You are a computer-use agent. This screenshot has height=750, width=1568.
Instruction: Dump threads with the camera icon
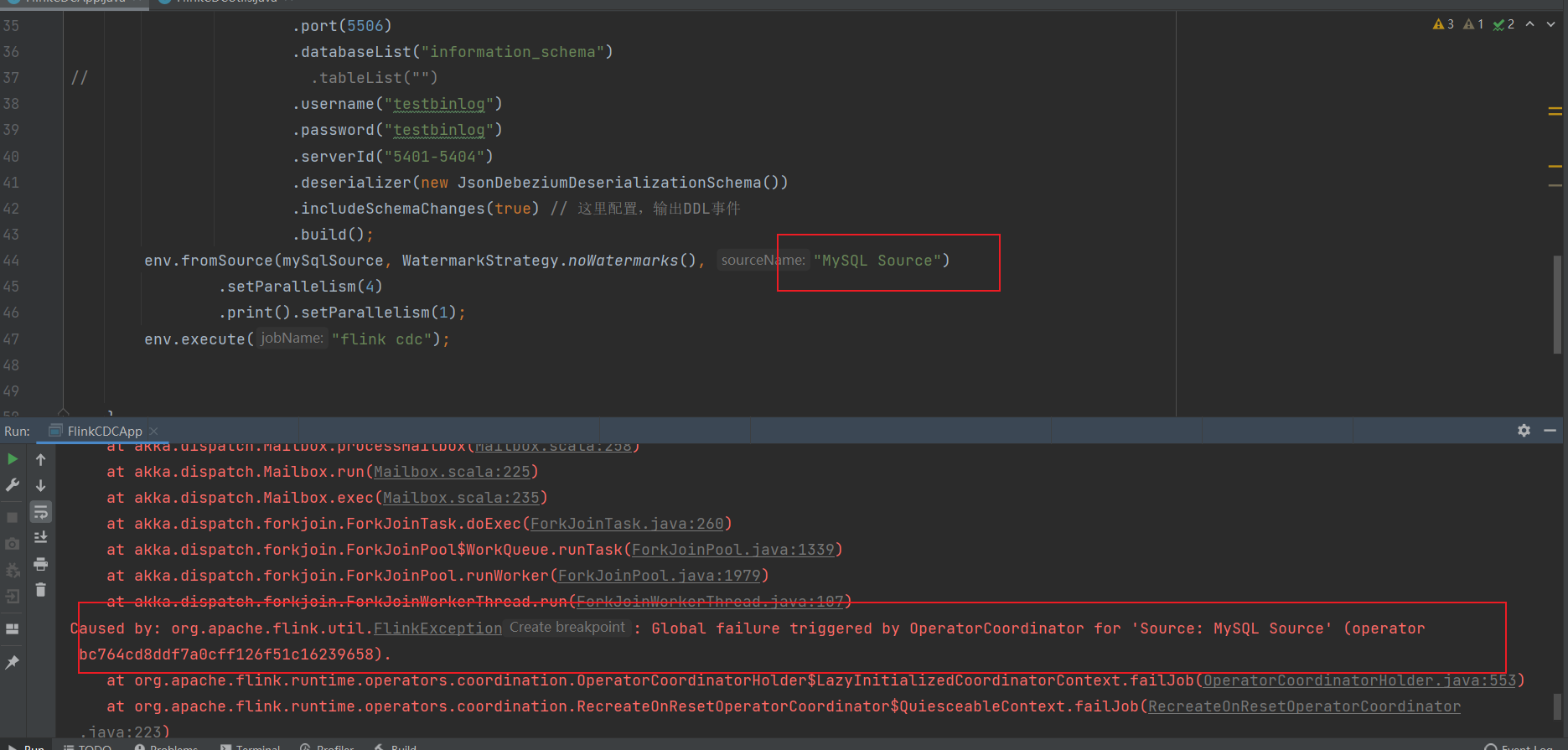coord(13,544)
